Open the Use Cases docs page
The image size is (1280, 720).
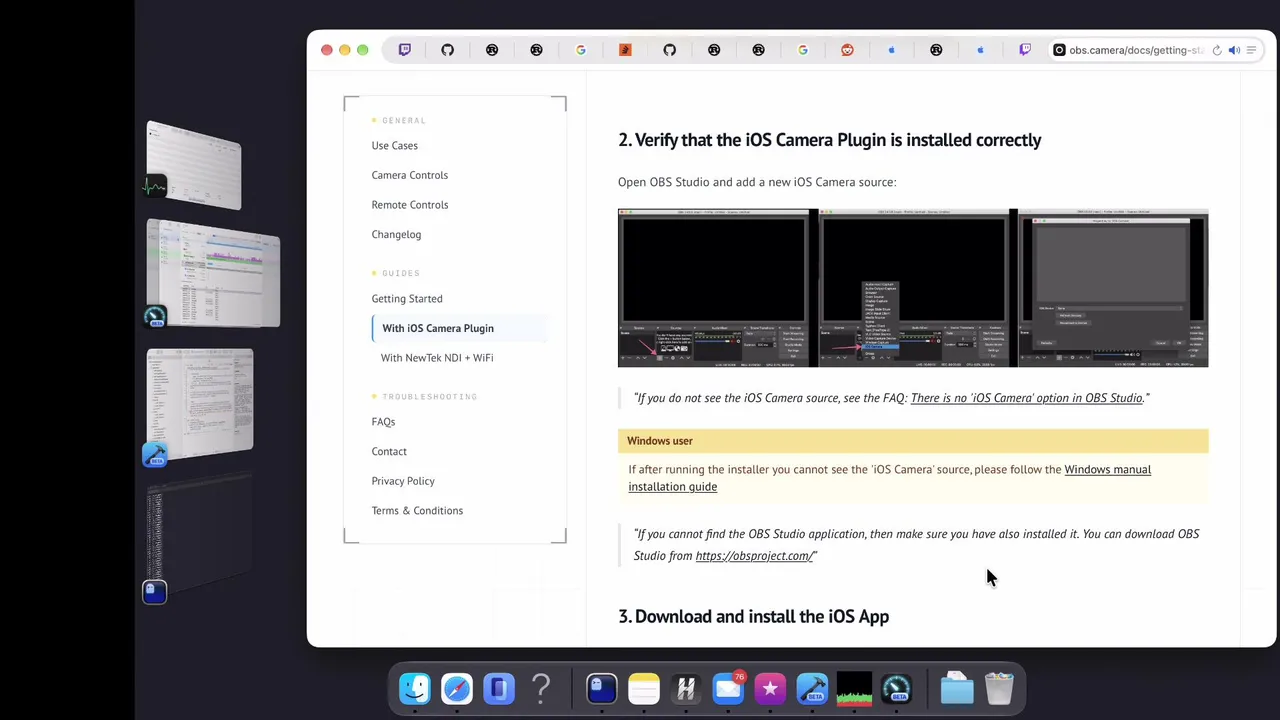tap(395, 146)
